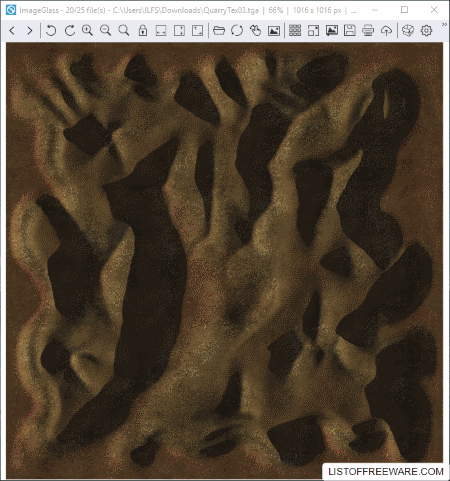Rotate the image counterclockwise
This screenshot has height=481, width=450.
tap(51, 31)
